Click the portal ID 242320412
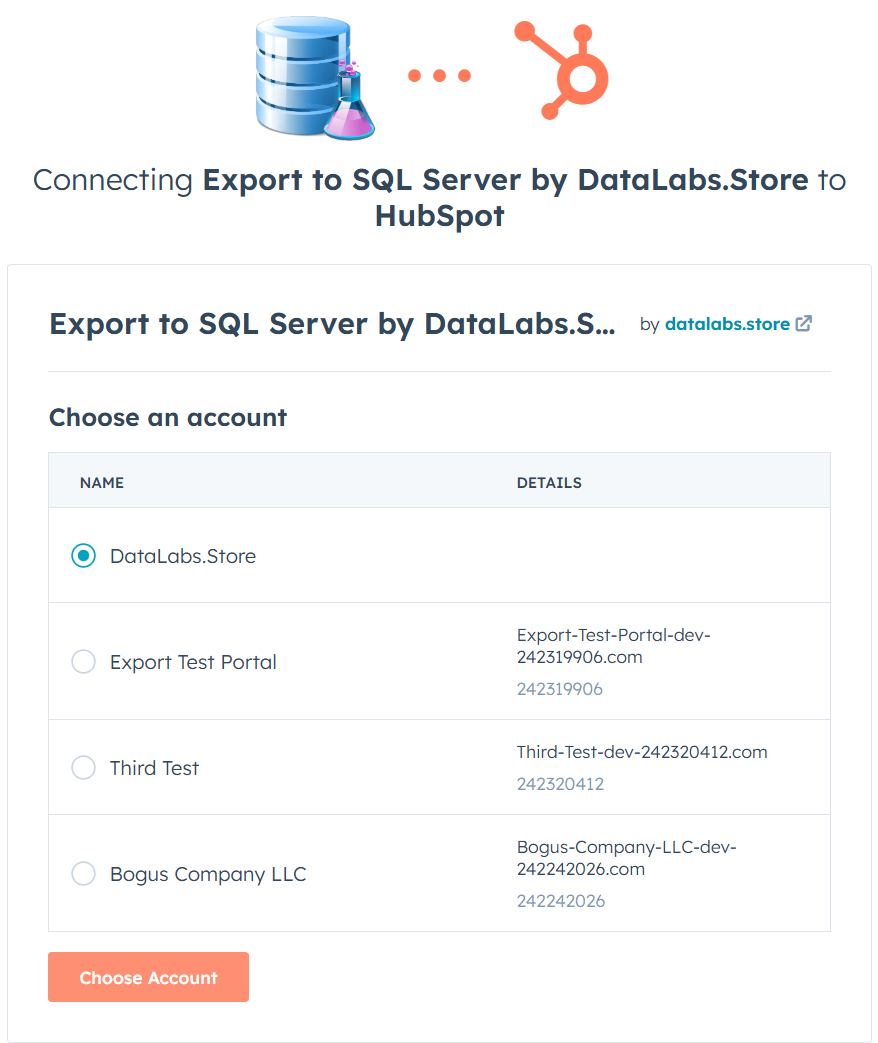 (561, 784)
